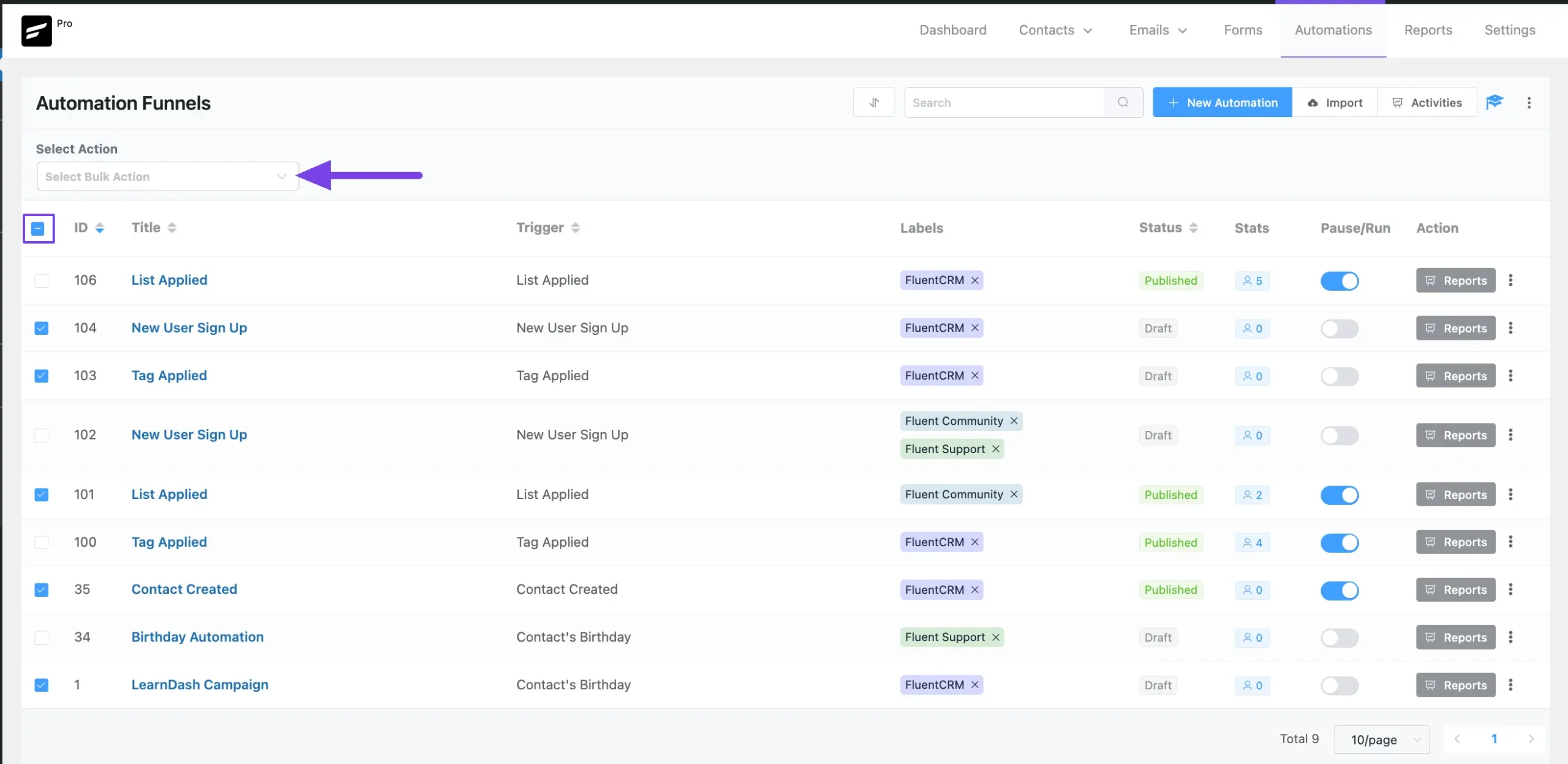1568x764 pixels.
Task: Click the Activities button
Action: tap(1427, 102)
